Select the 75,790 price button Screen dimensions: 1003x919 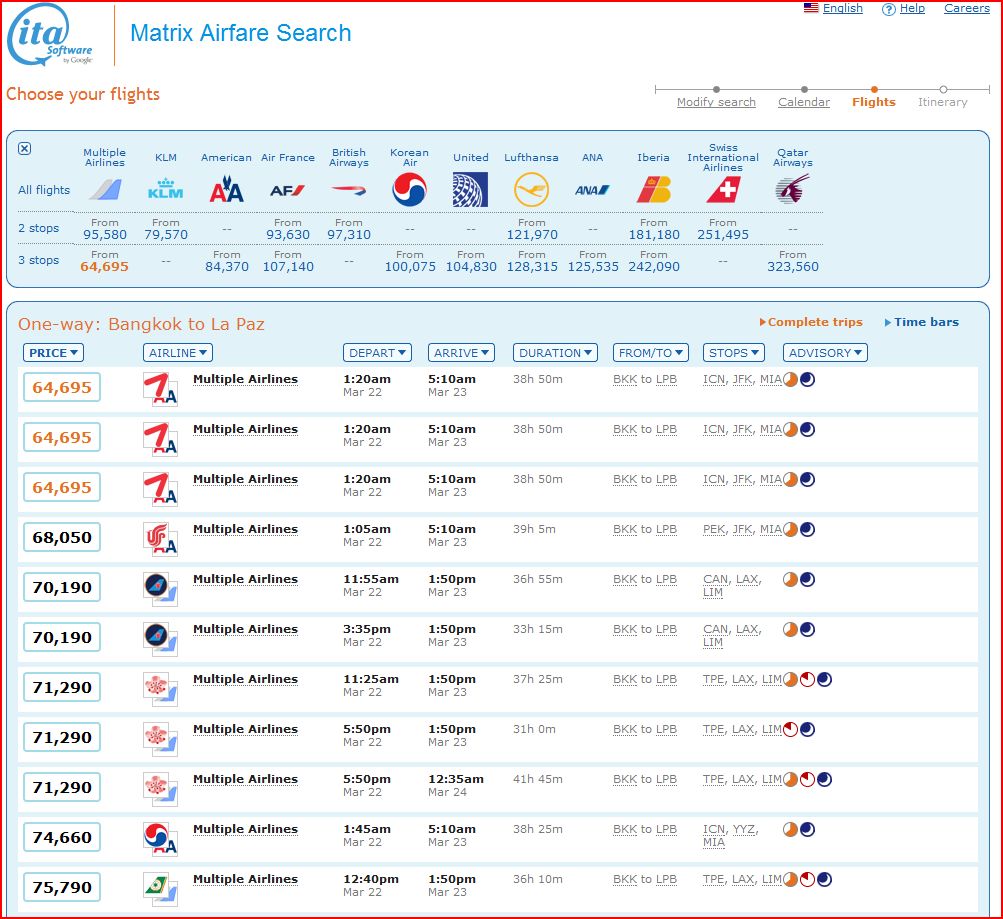(x=62, y=887)
